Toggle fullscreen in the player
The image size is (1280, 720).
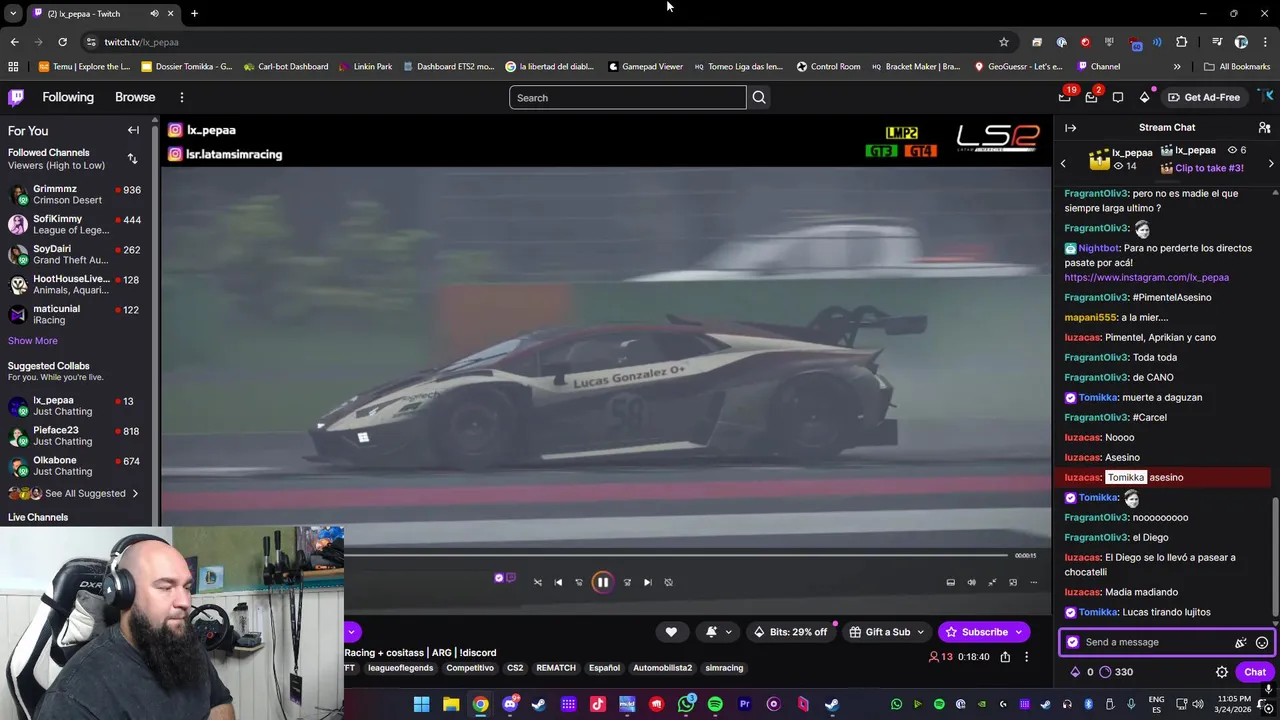tap(992, 582)
